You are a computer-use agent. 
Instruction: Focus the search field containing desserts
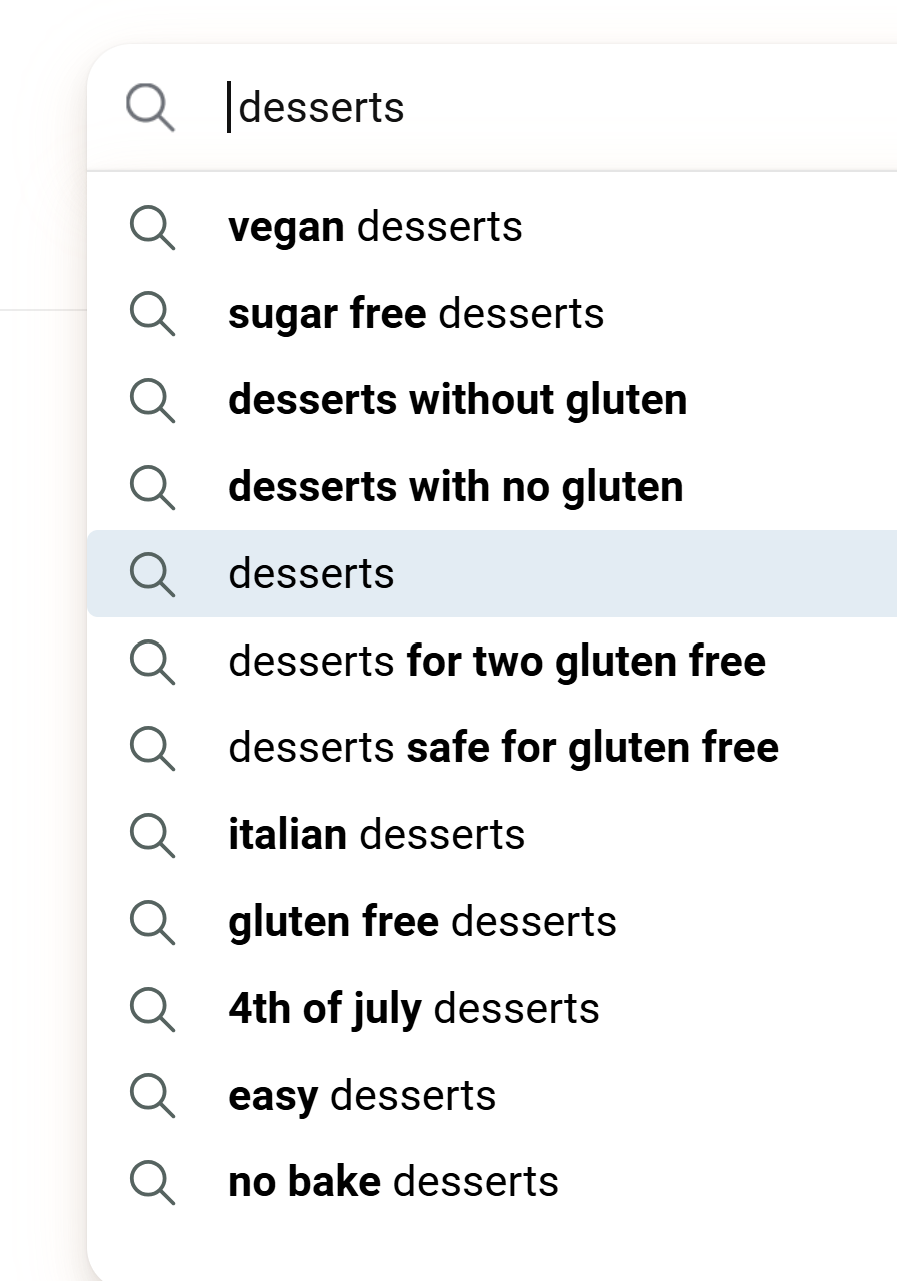(560, 108)
